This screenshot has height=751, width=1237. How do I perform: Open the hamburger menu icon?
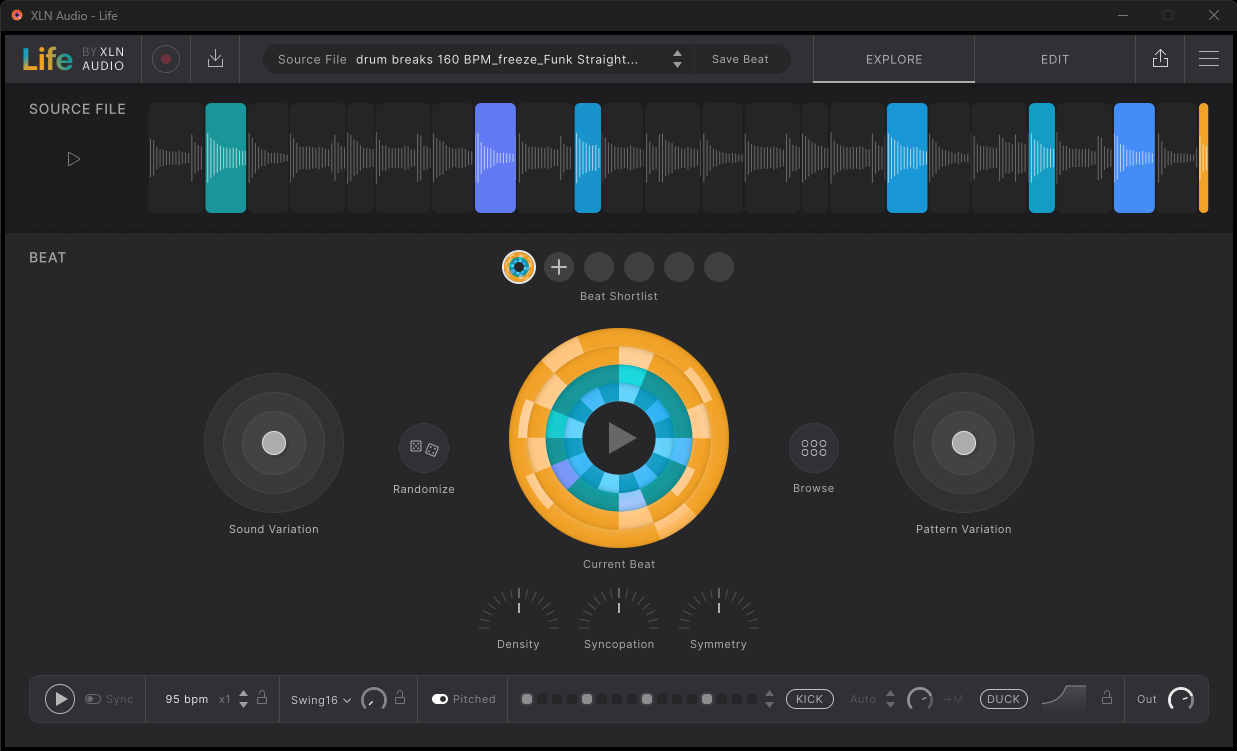[1209, 58]
